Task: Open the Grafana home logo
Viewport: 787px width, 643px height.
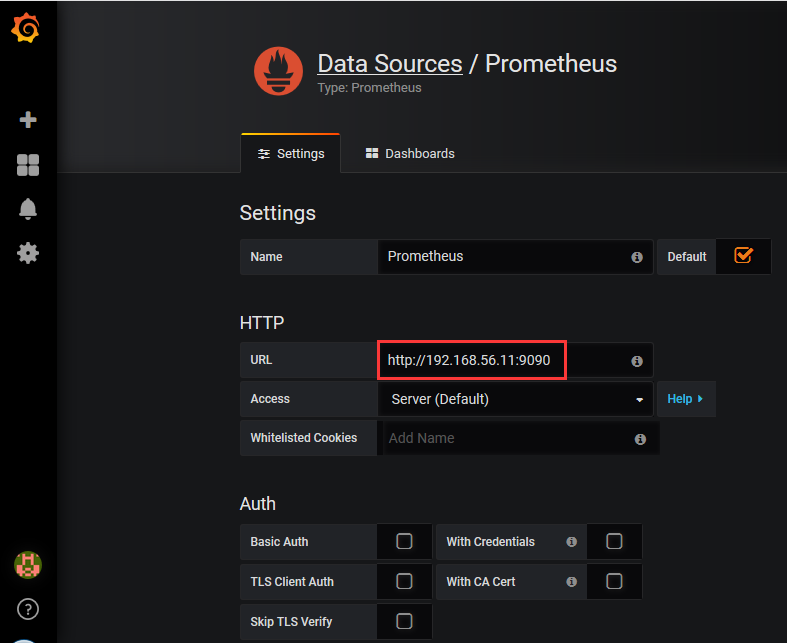Action: coord(26,28)
